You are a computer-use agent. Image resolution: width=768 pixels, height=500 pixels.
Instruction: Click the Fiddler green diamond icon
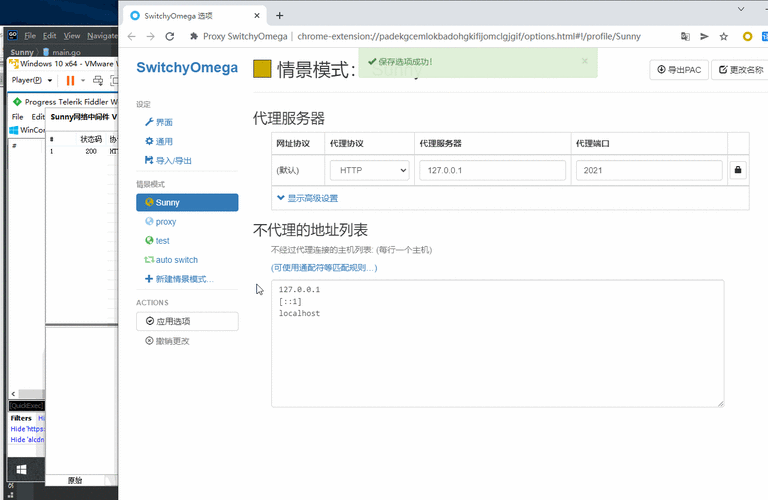coord(17,102)
